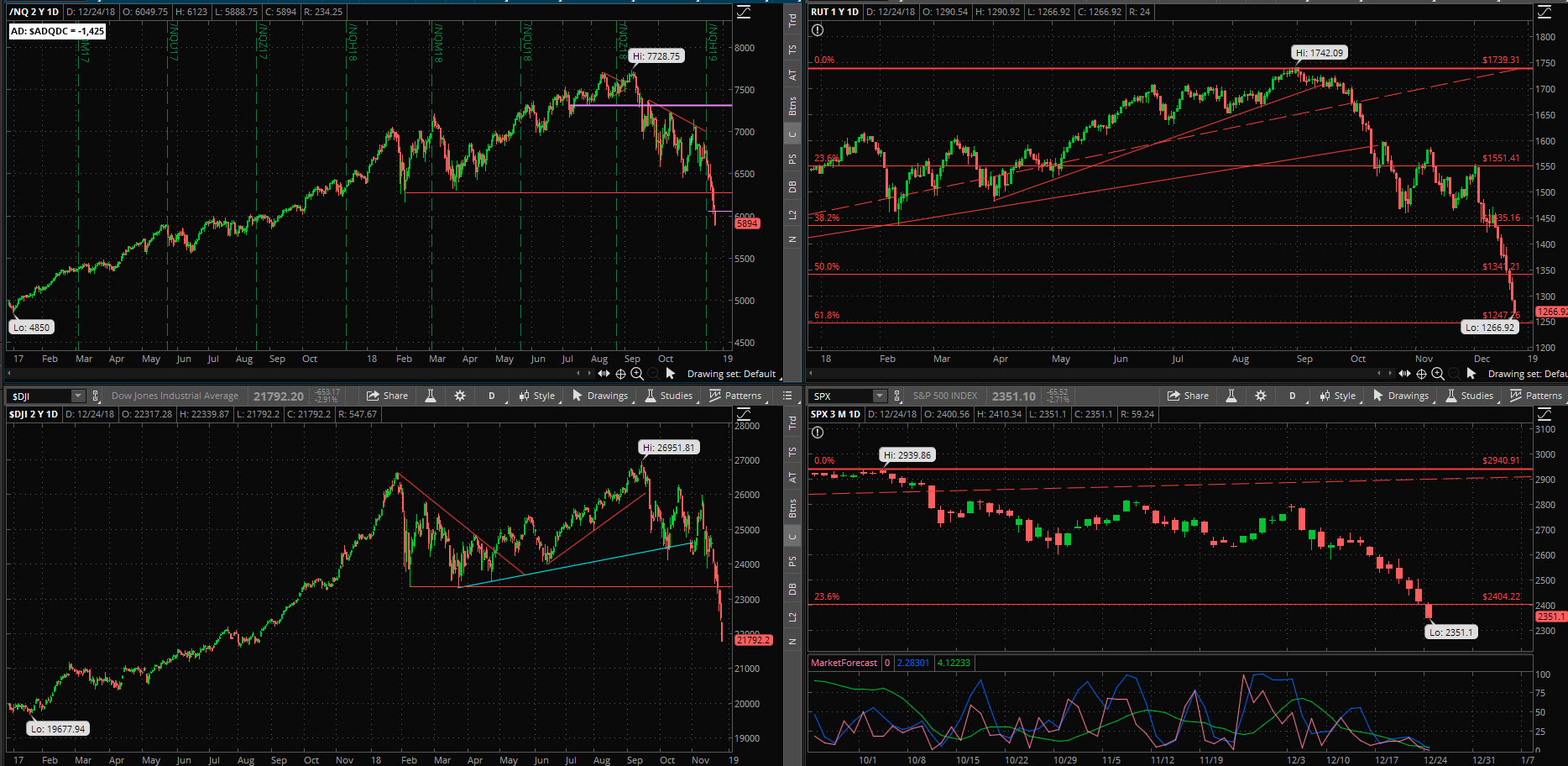Open chart scale settings on the RUT chart
This screenshot has height=766, width=1568.
click(x=1544, y=12)
